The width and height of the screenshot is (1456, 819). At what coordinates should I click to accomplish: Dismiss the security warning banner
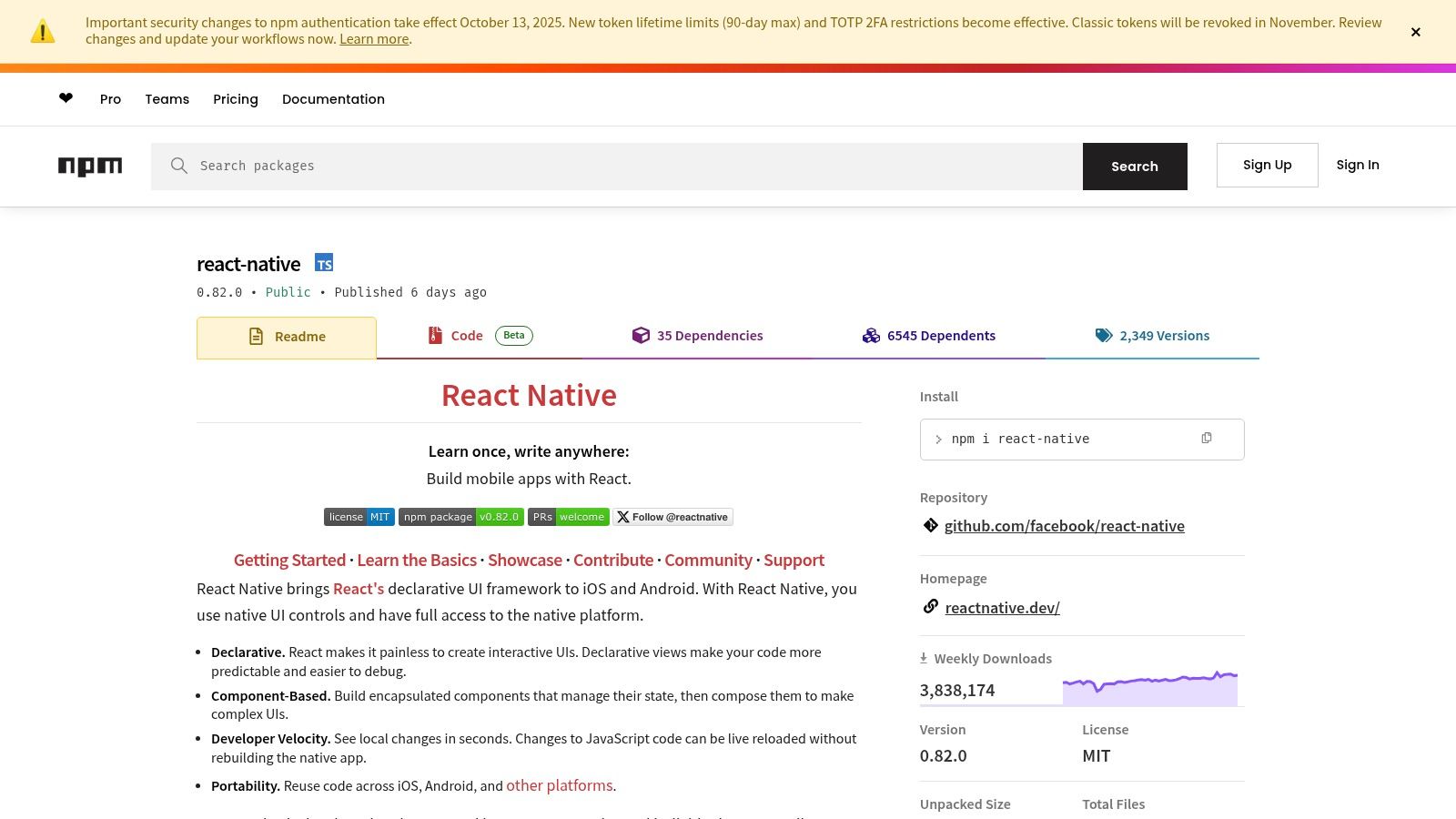(1415, 32)
